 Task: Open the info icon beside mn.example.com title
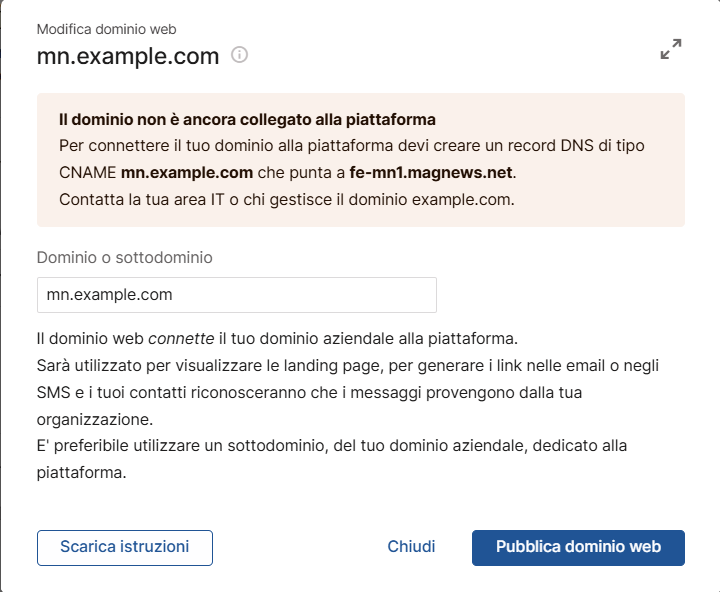coord(239,55)
